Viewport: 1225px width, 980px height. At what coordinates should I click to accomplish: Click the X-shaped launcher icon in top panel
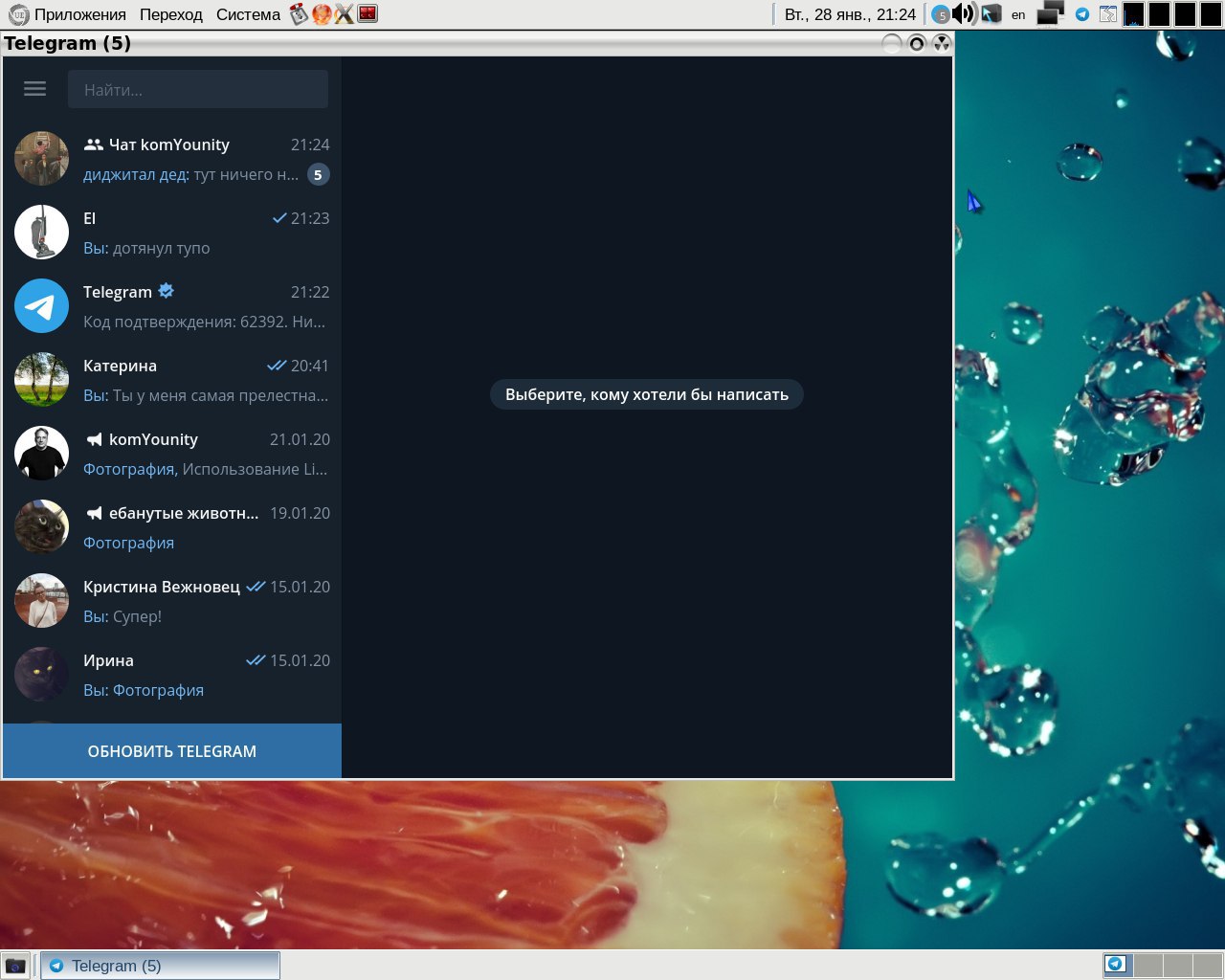[x=344, y=14]
